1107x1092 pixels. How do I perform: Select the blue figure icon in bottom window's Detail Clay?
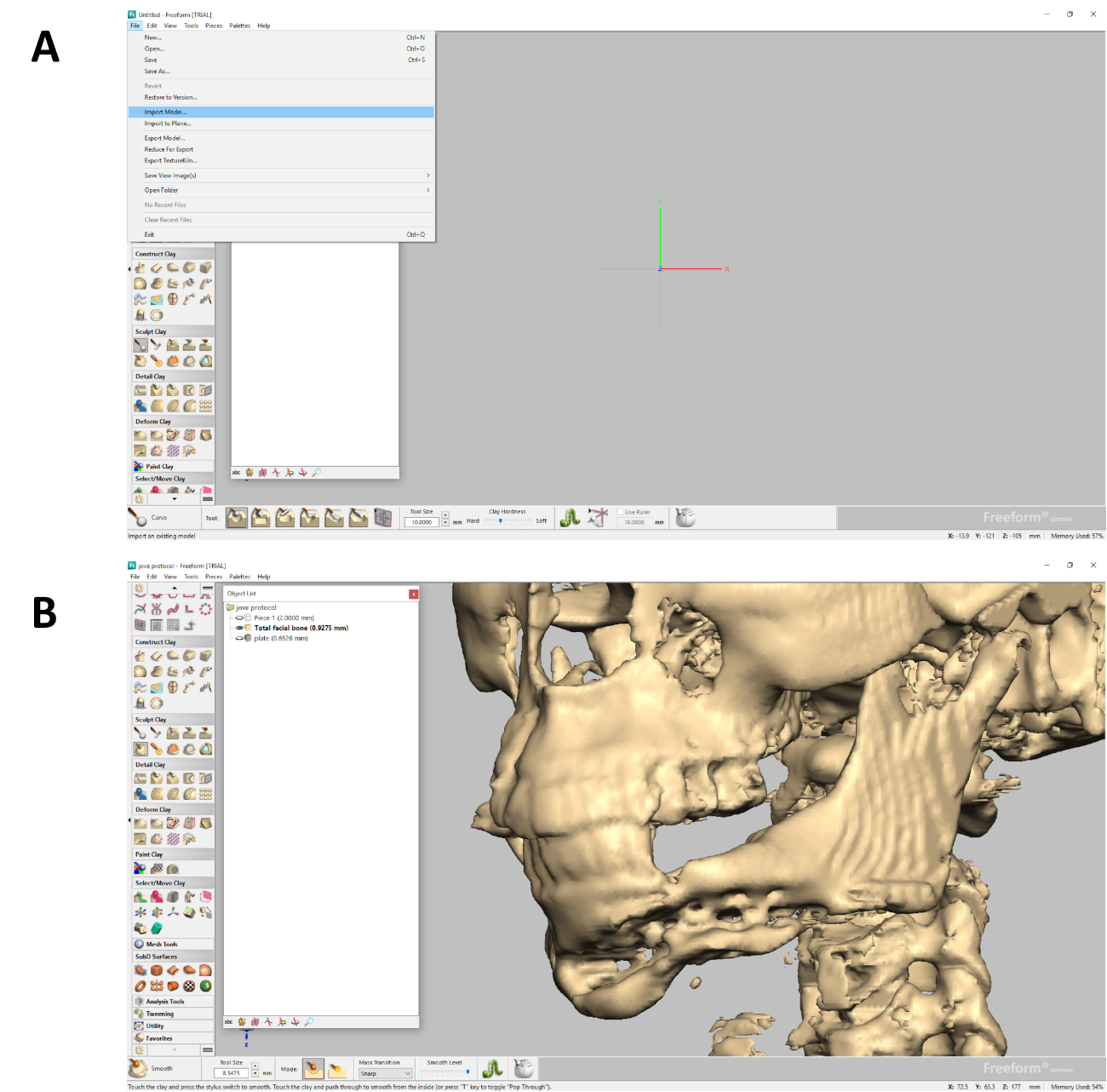point(141,794)
